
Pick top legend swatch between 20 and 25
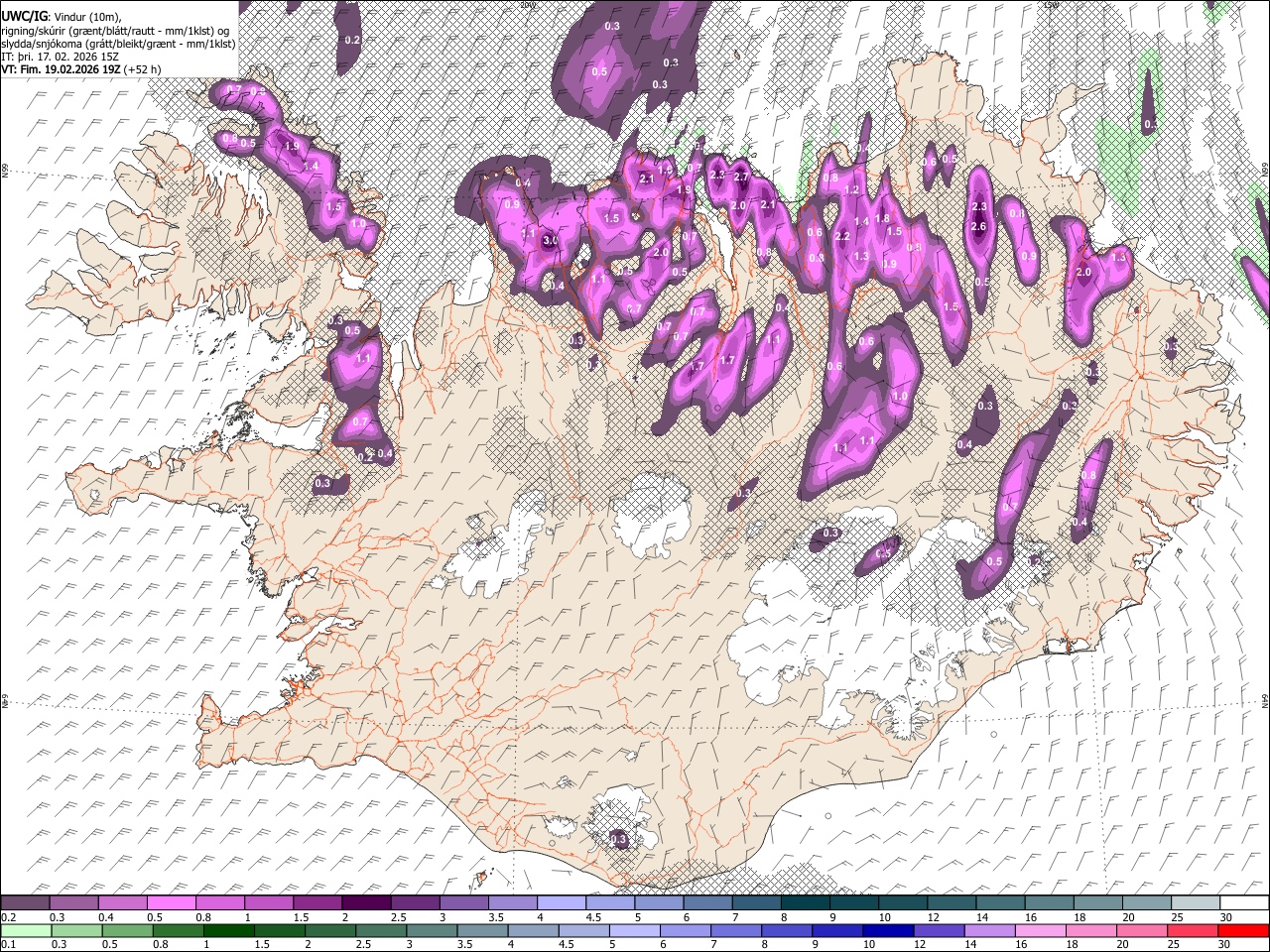point(1147,902)
